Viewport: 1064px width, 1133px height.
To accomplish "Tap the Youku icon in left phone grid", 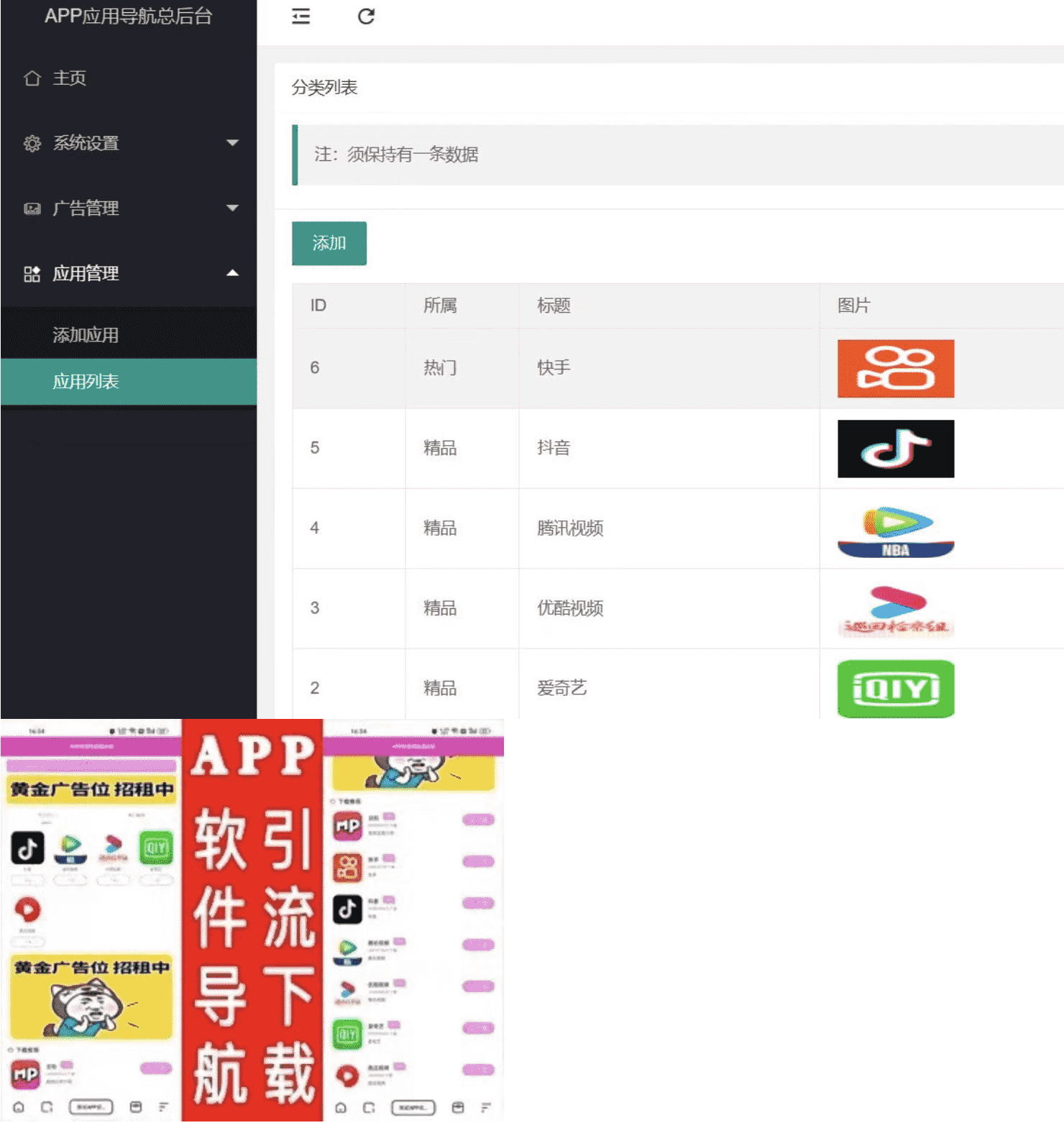I will [x=113, y=848].
